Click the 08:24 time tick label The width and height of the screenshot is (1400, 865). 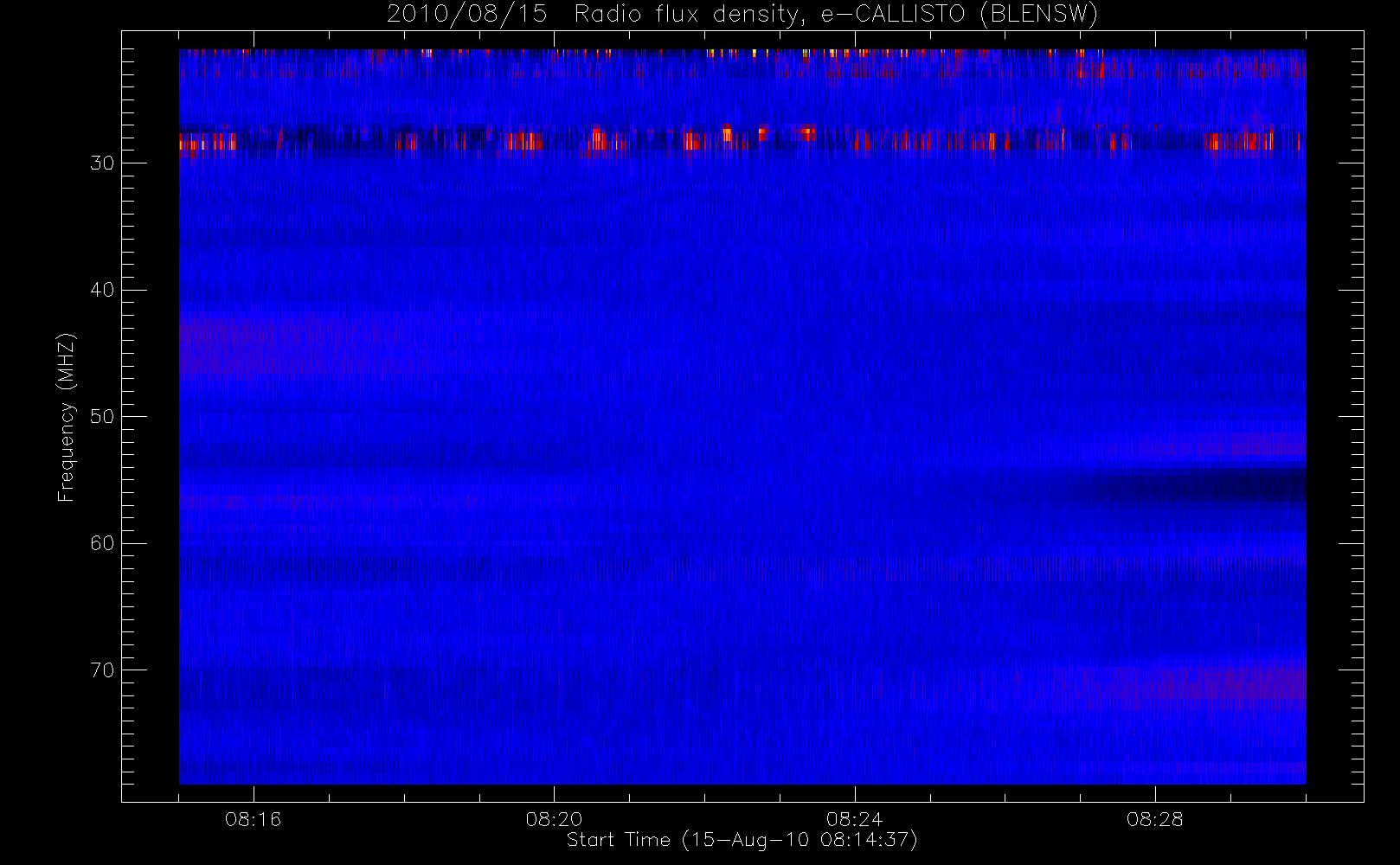[x=854, y=819]
